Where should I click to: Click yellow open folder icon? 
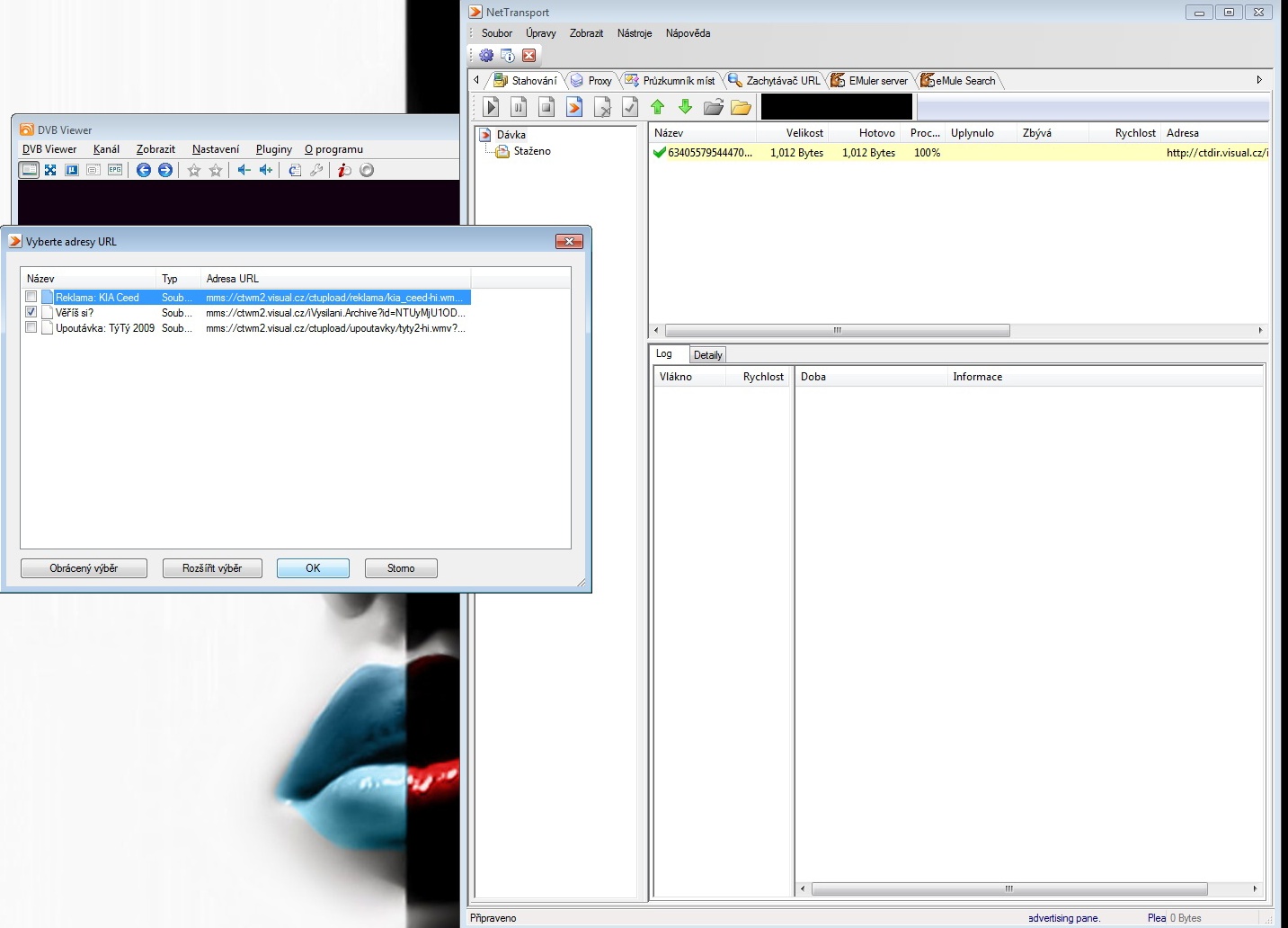coord(741,107)
